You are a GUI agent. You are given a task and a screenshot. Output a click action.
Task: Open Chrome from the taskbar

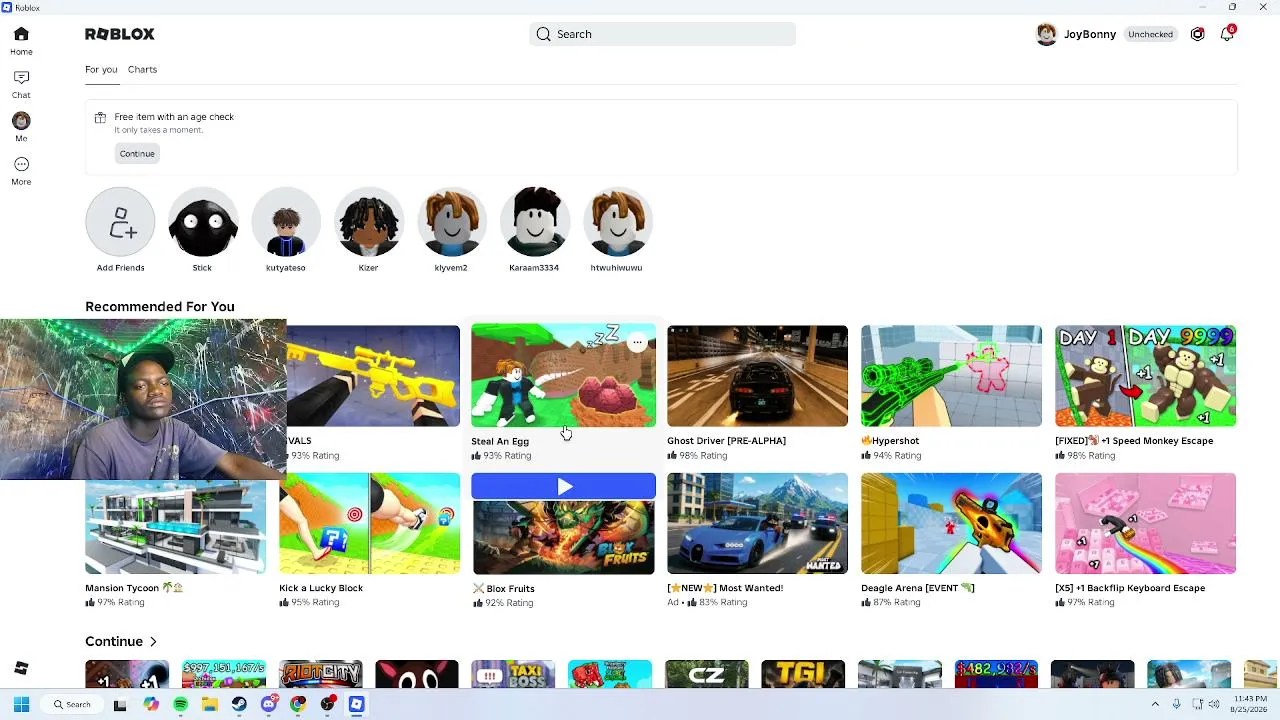(298, 704)
